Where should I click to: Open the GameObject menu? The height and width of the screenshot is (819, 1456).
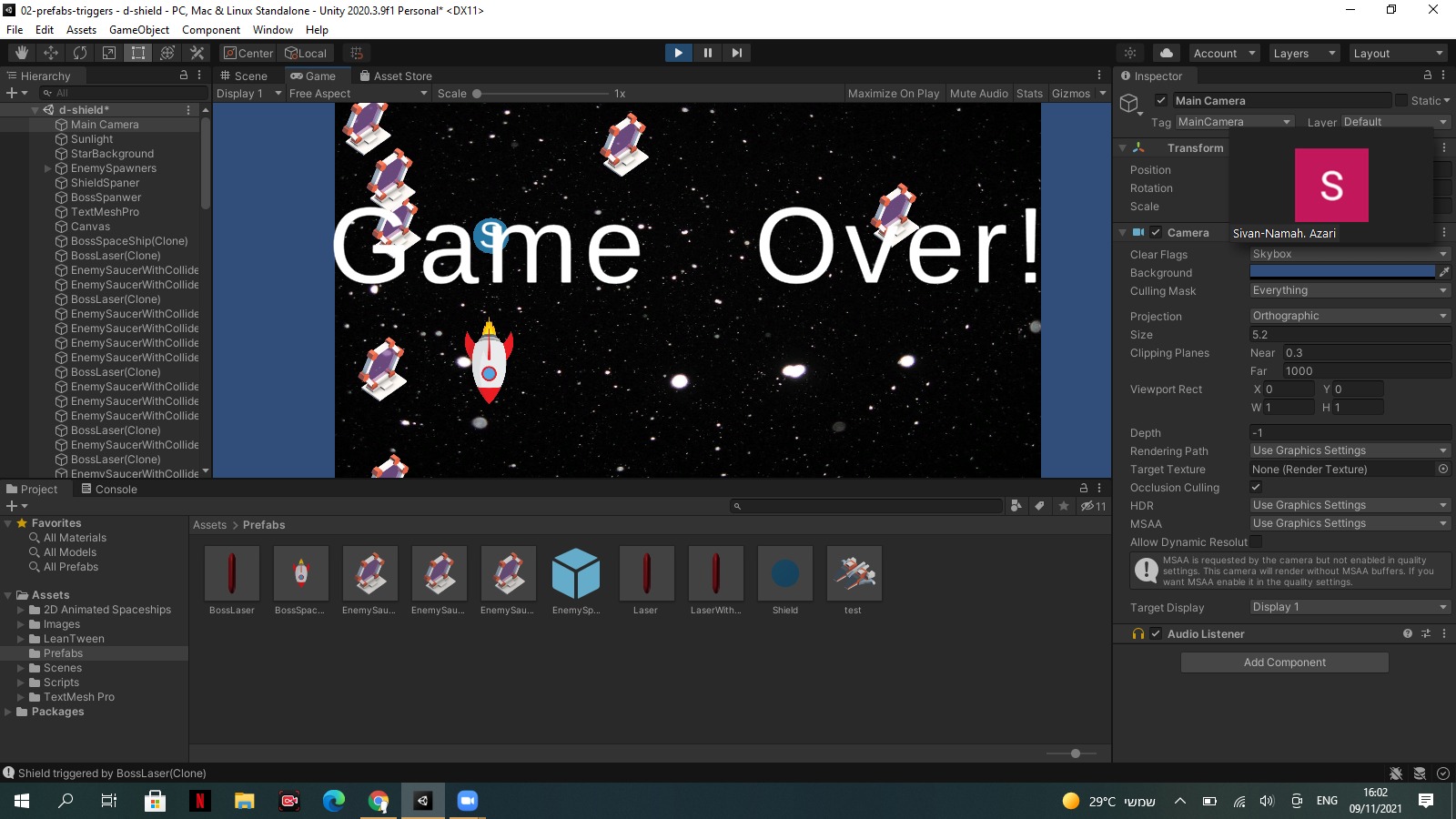tap(137, 29)
